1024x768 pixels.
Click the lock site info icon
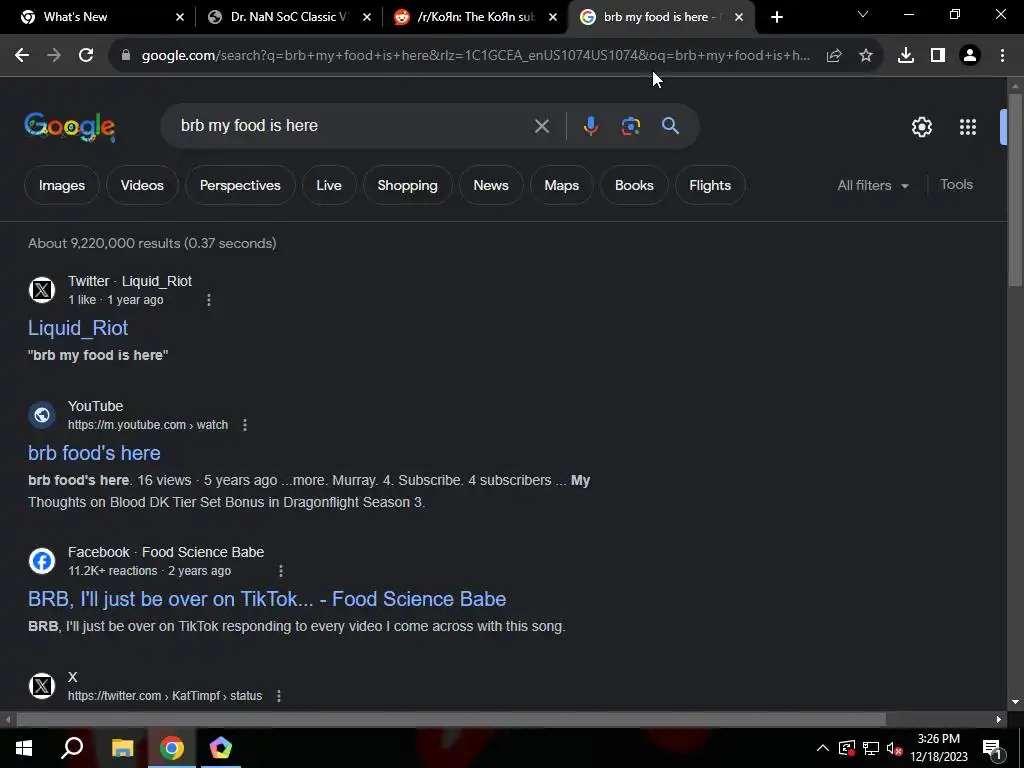[x=126, y=56]
